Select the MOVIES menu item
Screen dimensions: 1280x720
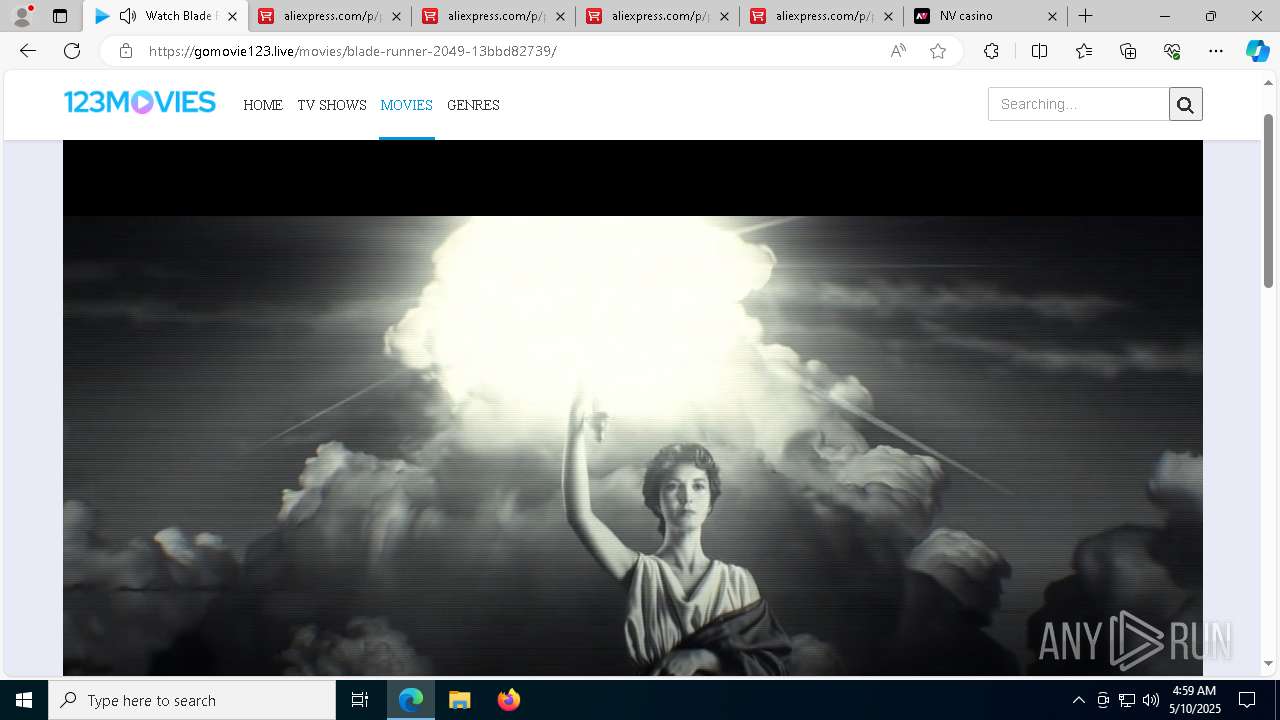(406, 105)
